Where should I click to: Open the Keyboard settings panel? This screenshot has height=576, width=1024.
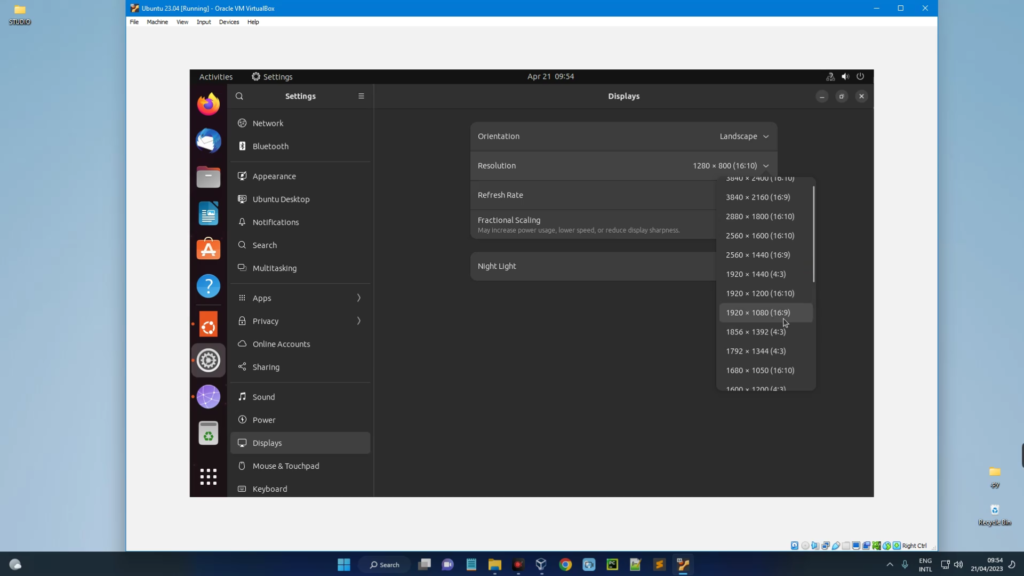click(x=300, y=489)
